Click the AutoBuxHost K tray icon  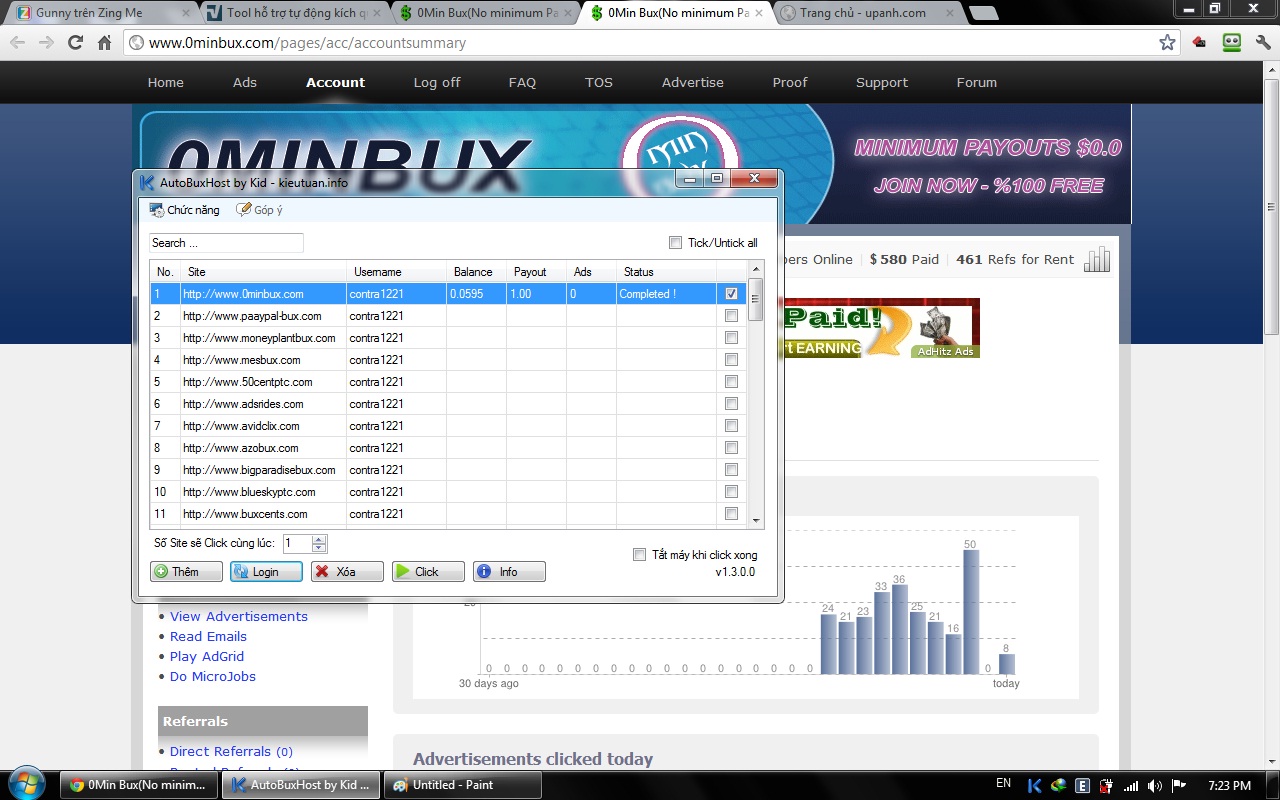pos(1035,785)
